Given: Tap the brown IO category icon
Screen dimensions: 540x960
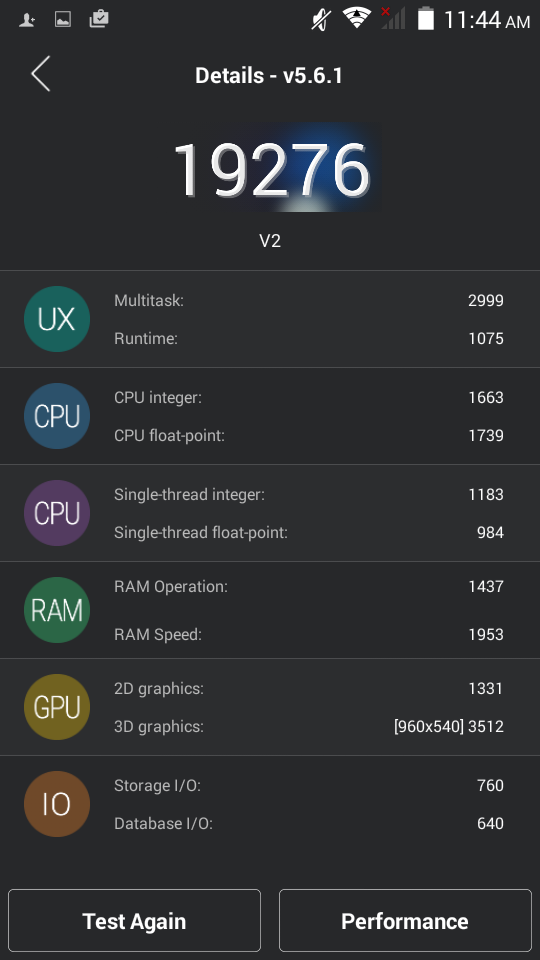Looking at the screenshot, I should (x=57, y=804).
